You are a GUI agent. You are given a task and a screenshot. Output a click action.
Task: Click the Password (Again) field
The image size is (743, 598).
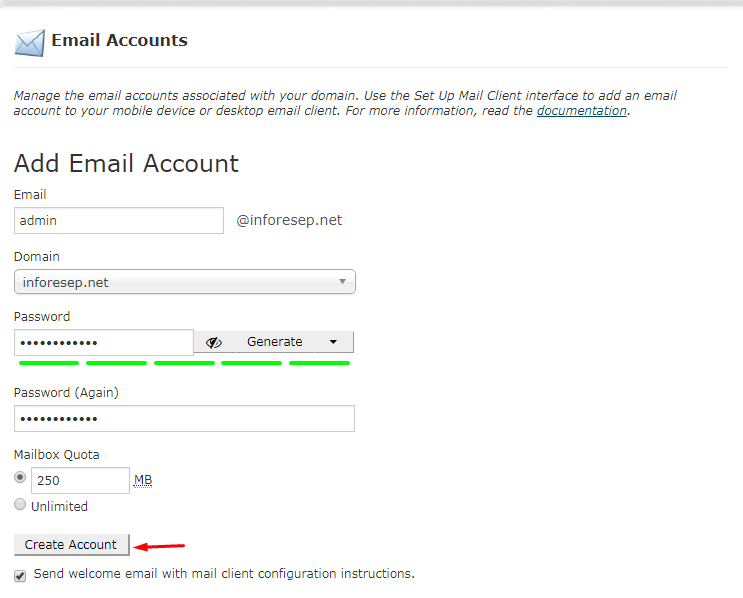(185, 418)
